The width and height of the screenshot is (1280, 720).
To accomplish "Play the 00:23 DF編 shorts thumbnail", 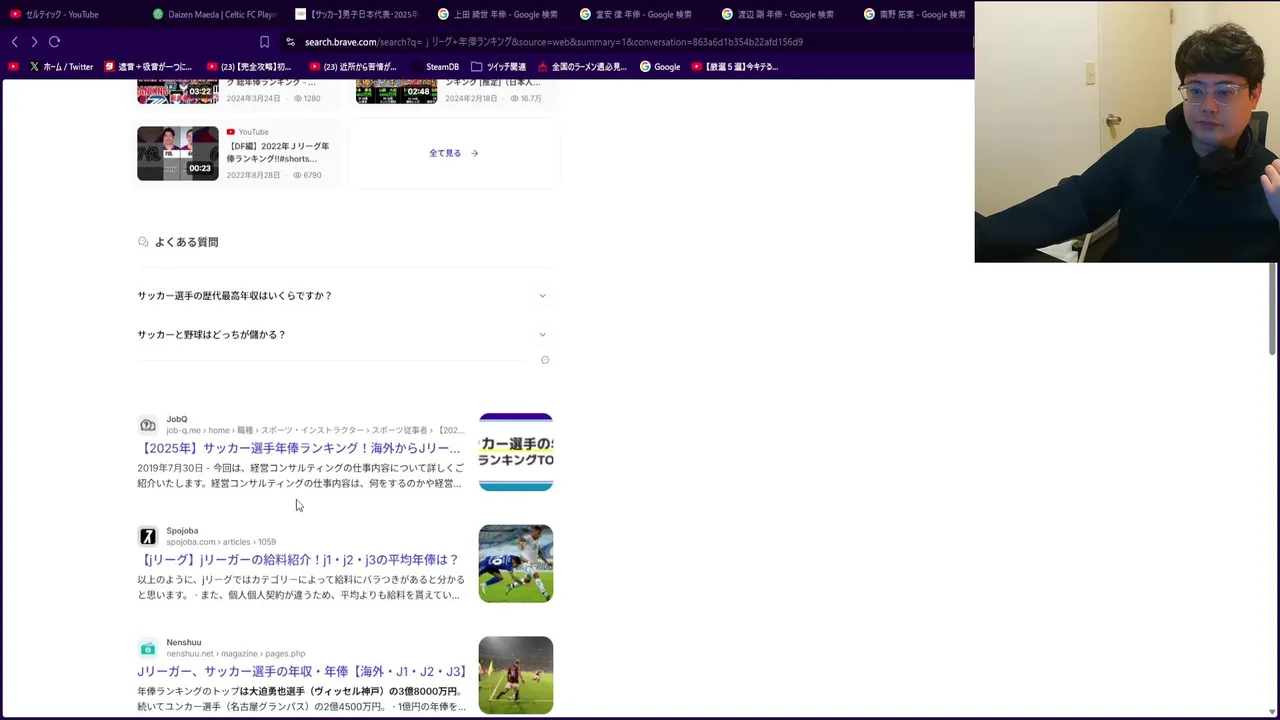I will [x=178, y=153].
